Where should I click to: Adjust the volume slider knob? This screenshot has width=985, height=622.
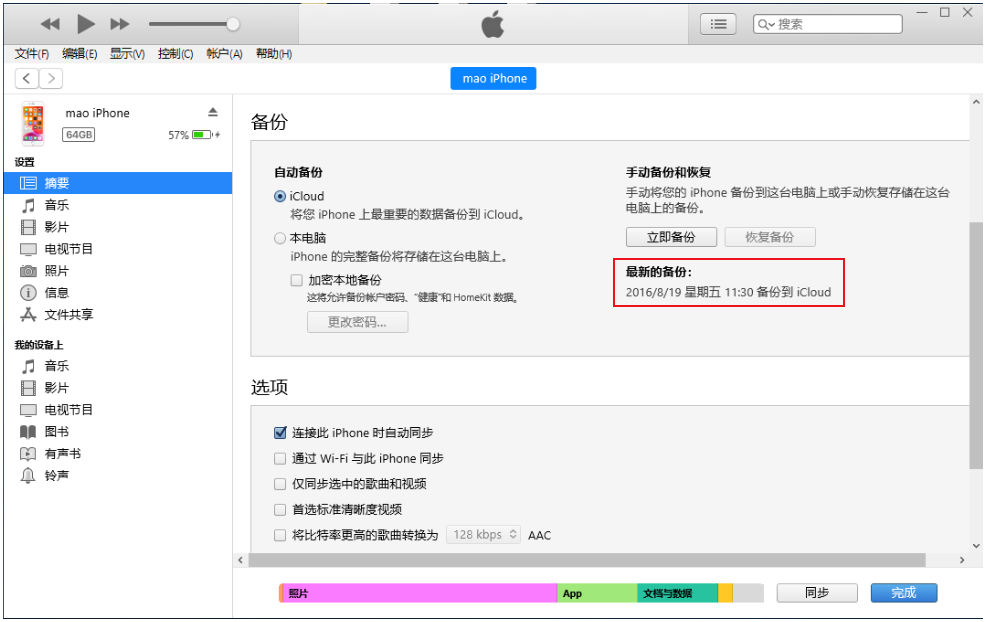232,25
